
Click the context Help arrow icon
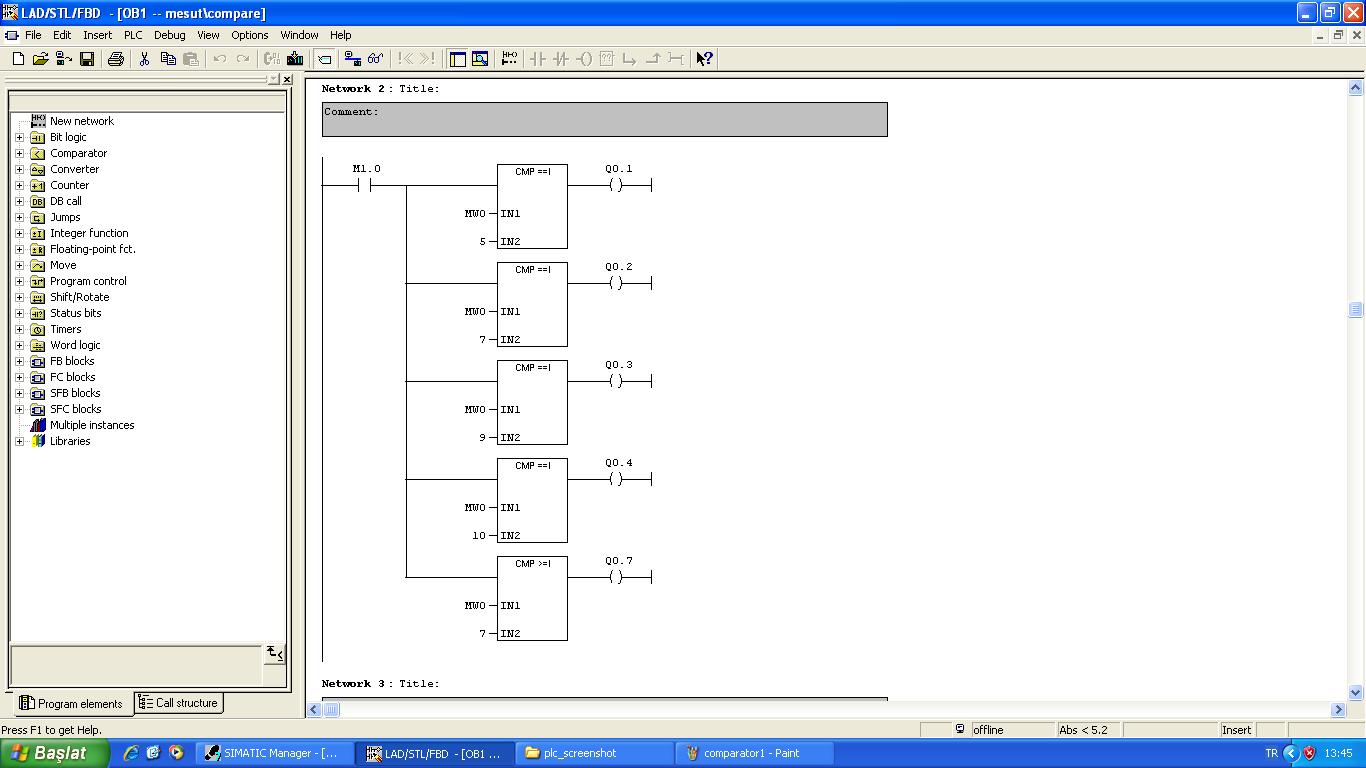click(704, 59)
